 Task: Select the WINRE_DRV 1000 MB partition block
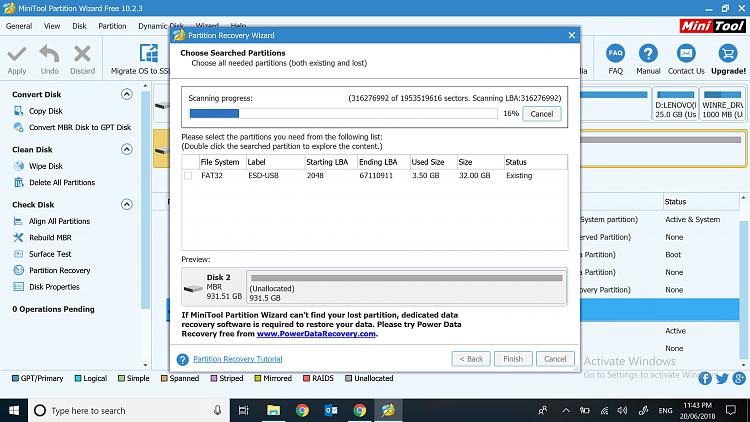pos(723,104)
